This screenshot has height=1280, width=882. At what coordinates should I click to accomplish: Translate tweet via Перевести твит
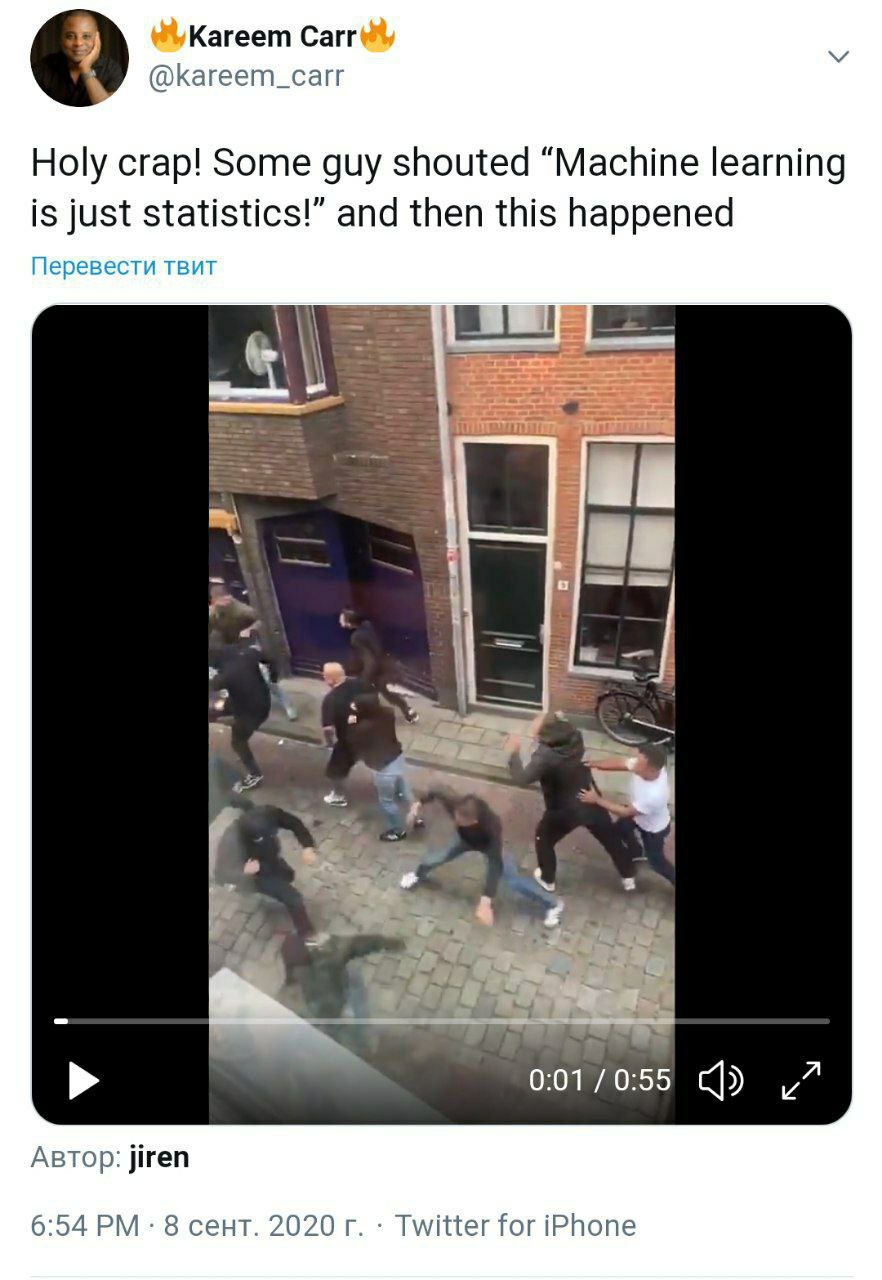point(124,266)
